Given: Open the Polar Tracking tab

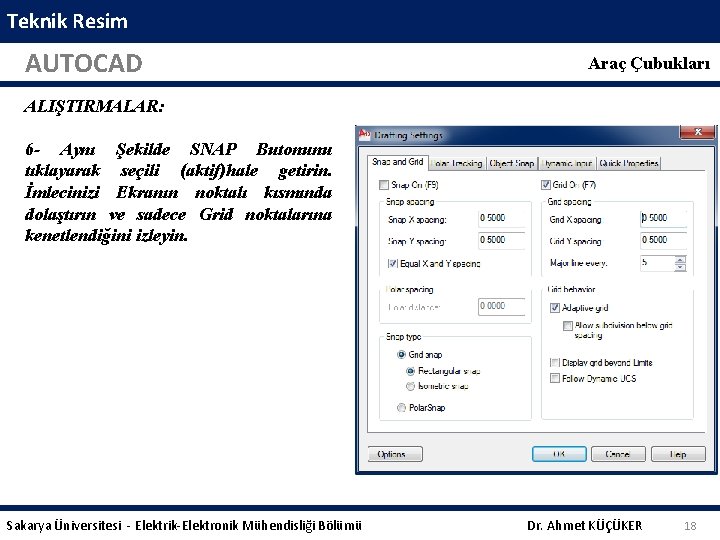Looking at the screenshot, I should (x=457, y=163).
